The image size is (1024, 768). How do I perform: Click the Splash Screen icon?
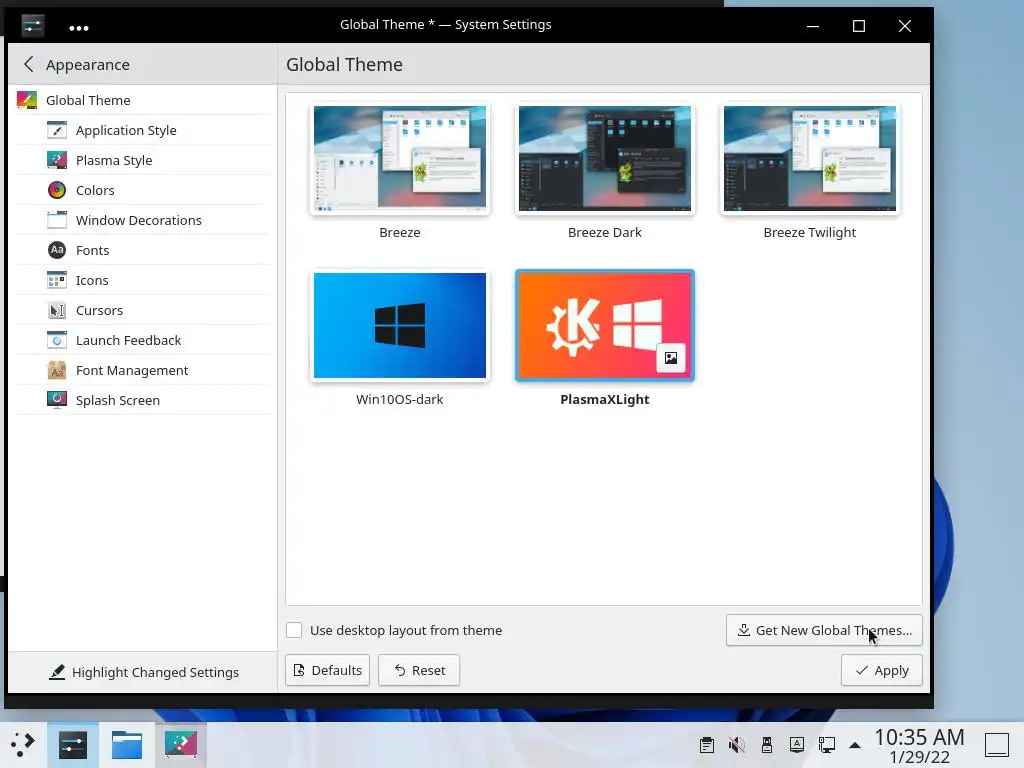coord(57,400)
